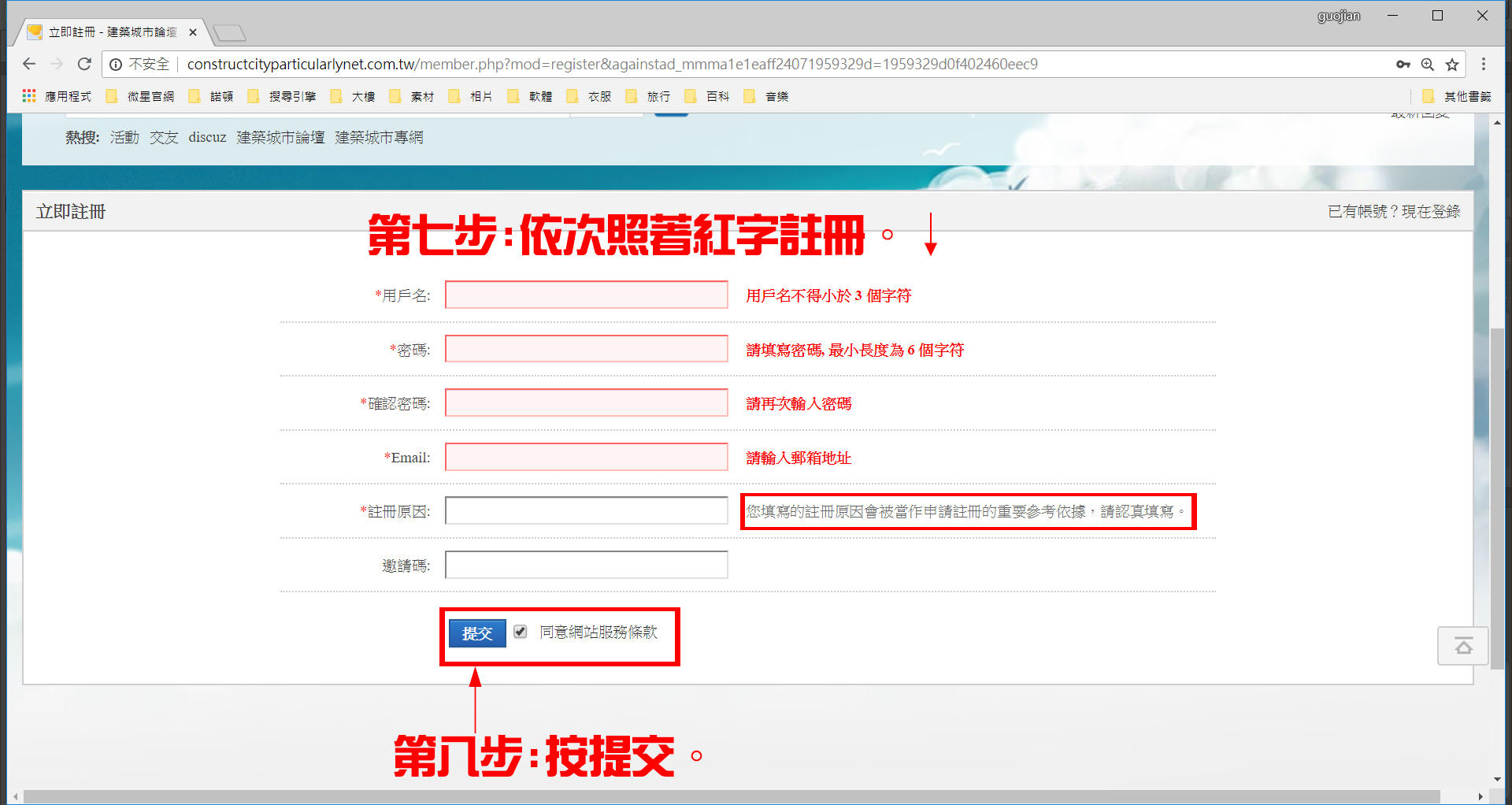Open the zoom magnifier icon in address bar
Image resolution: width=1512 pixels, height=805 pixels.
point(1427,65)
